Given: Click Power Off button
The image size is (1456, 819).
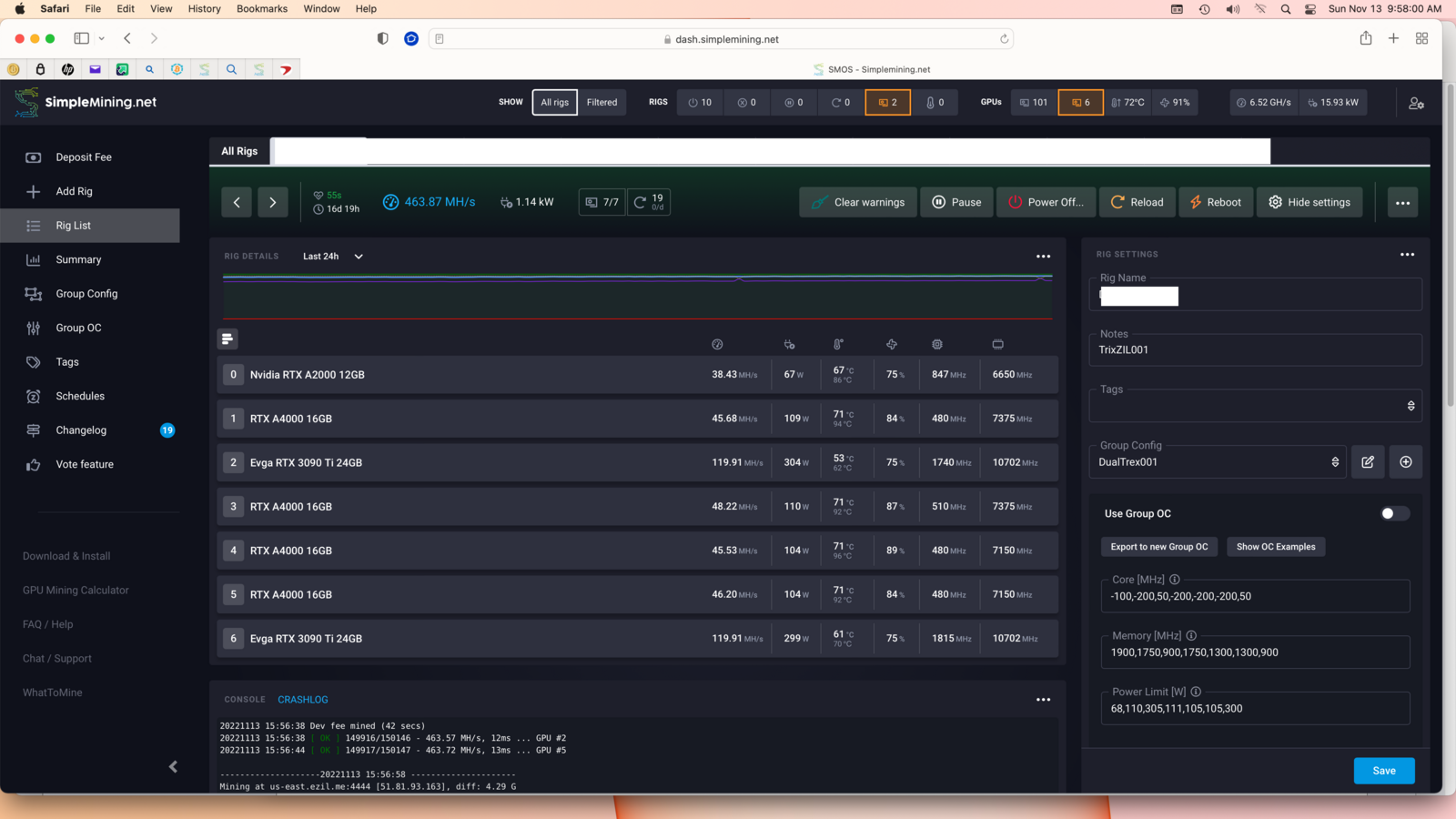Looking at the screenshot, I should (1046, 202).
